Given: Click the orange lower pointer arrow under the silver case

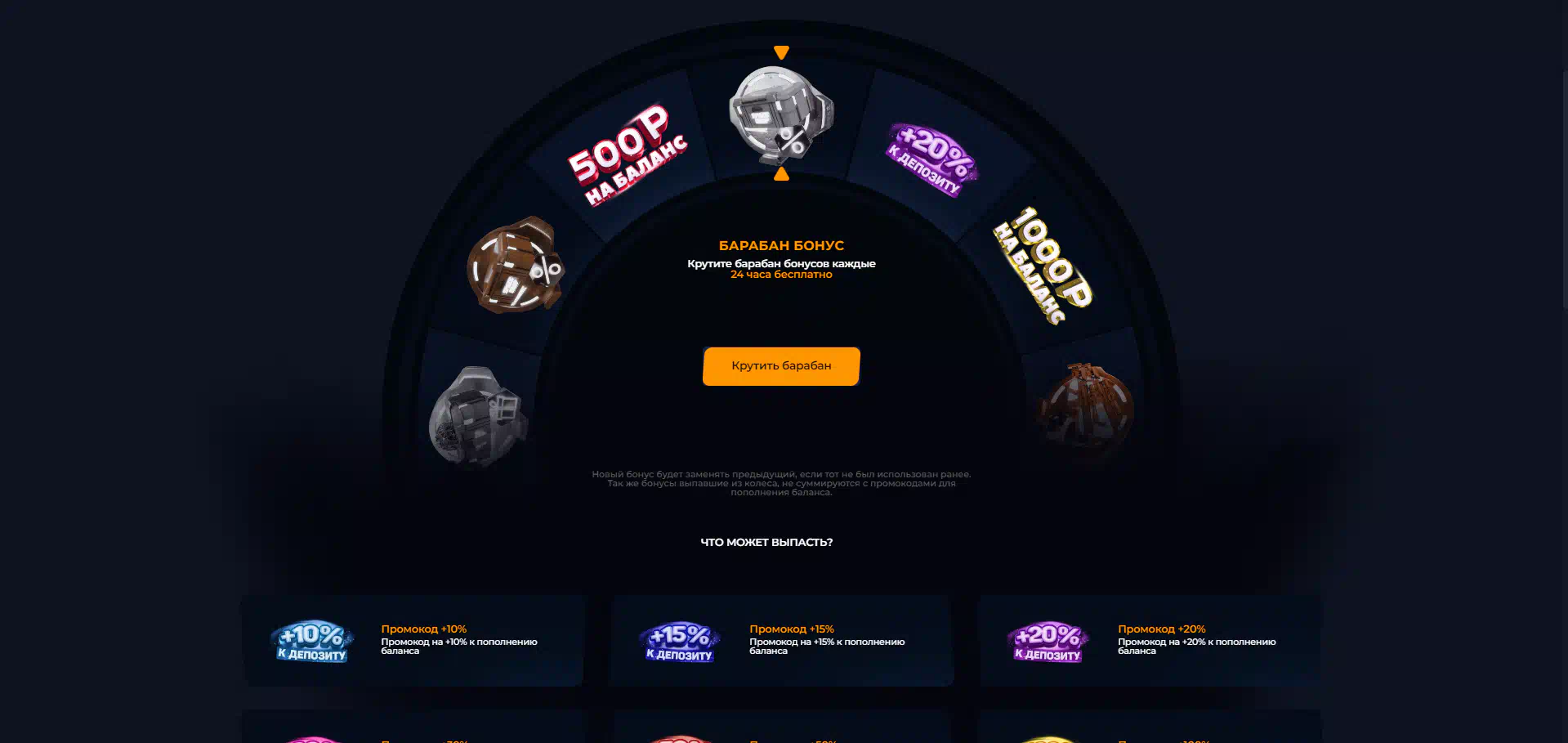Looking at the screenshot, I should (x=781, y=174).
